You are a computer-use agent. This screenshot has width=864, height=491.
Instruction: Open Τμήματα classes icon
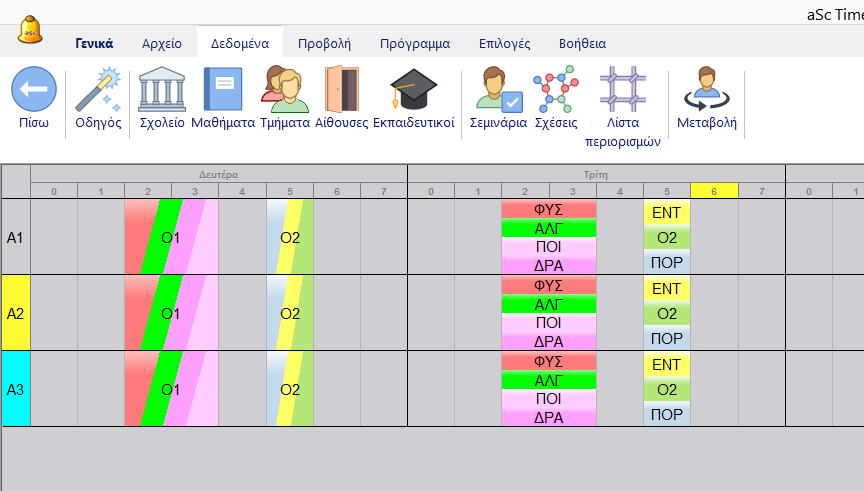point(284,90)
